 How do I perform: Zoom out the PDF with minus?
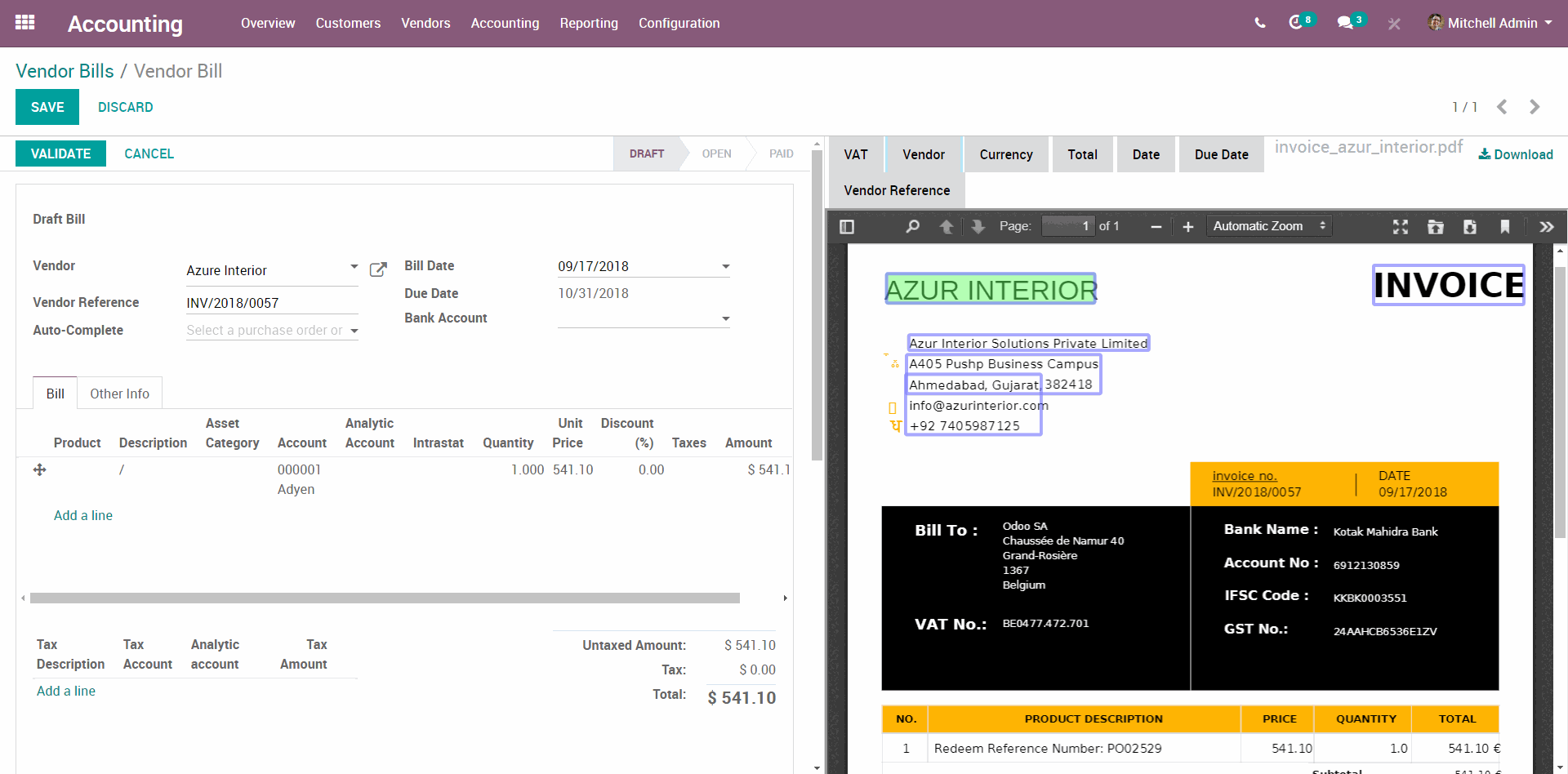1156,226
